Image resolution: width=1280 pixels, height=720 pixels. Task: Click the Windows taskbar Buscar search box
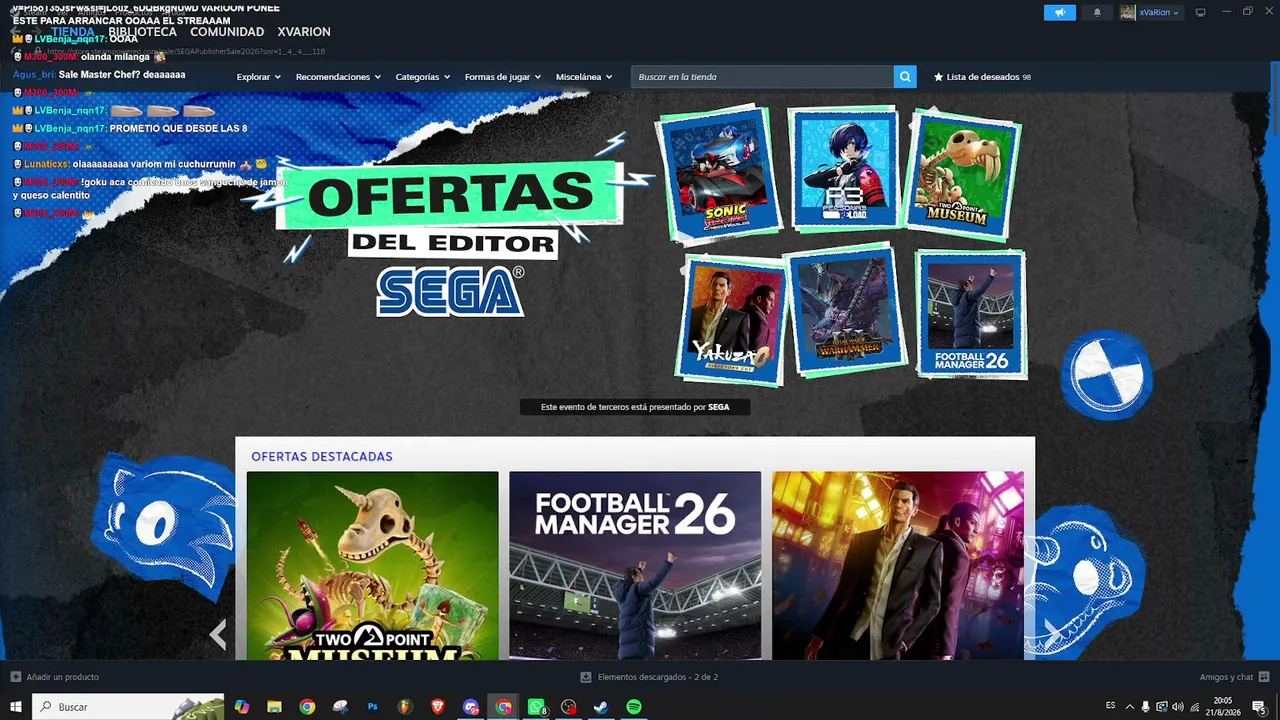pyautogui.click(x=128, y=707)
